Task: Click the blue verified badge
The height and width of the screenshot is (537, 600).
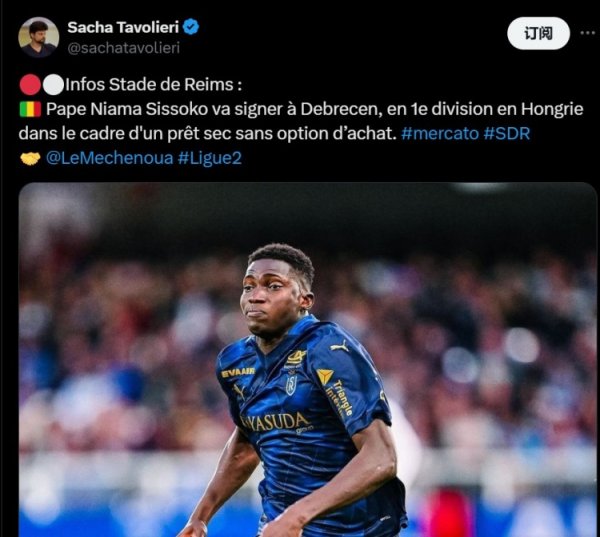Action: pos(191,27)
